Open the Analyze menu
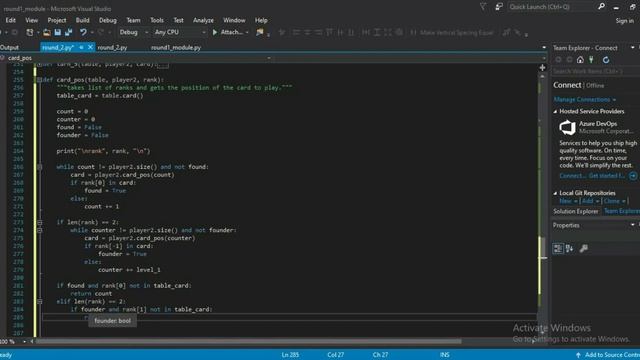Screen dimensions: 640x360 (x=203, y=20)
